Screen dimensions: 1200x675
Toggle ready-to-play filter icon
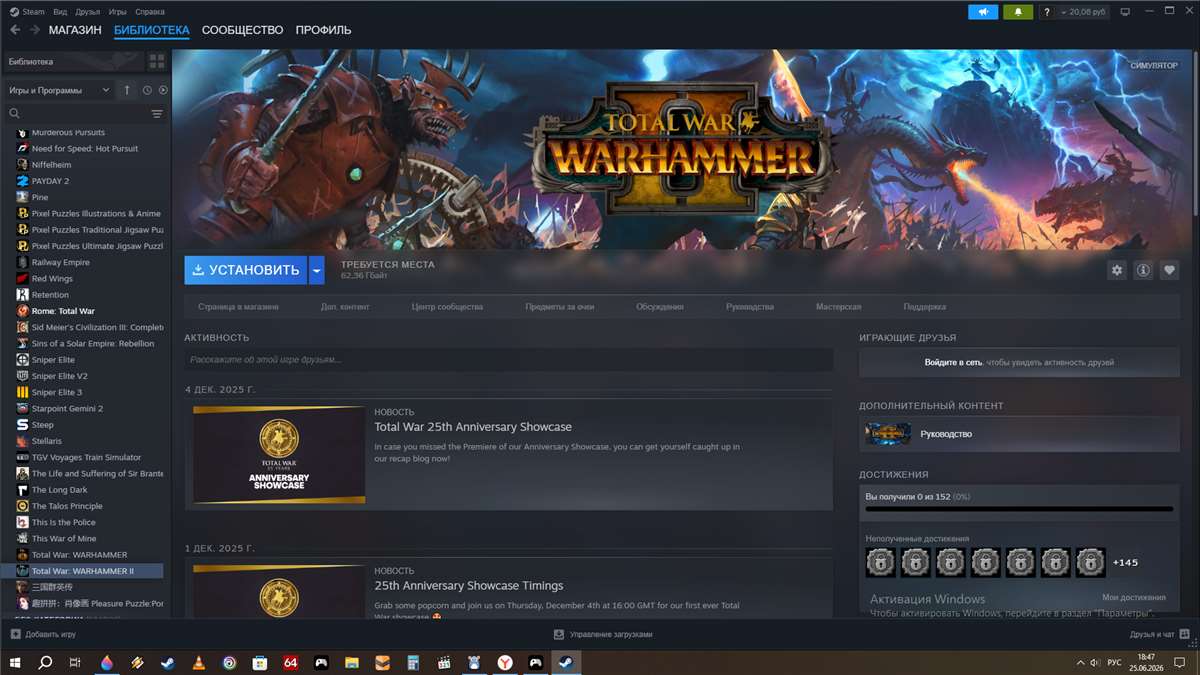point(163,90)
